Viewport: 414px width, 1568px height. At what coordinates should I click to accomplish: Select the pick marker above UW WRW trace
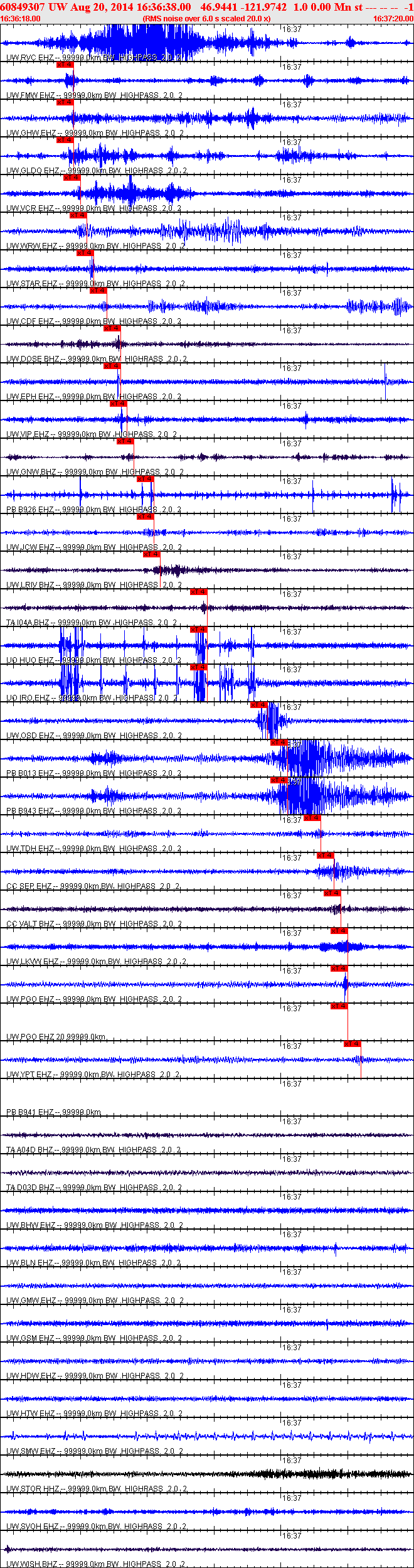pyautogui.click(x=78, y=215)
